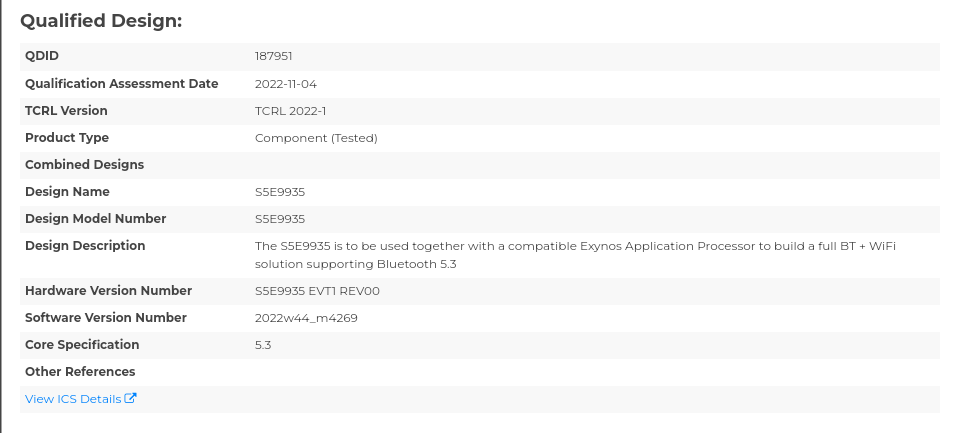Image resolution: width=956 pixels, height=433 pixels.
Task: Click the external link icon beside View ICS Details
Action: 130,399
